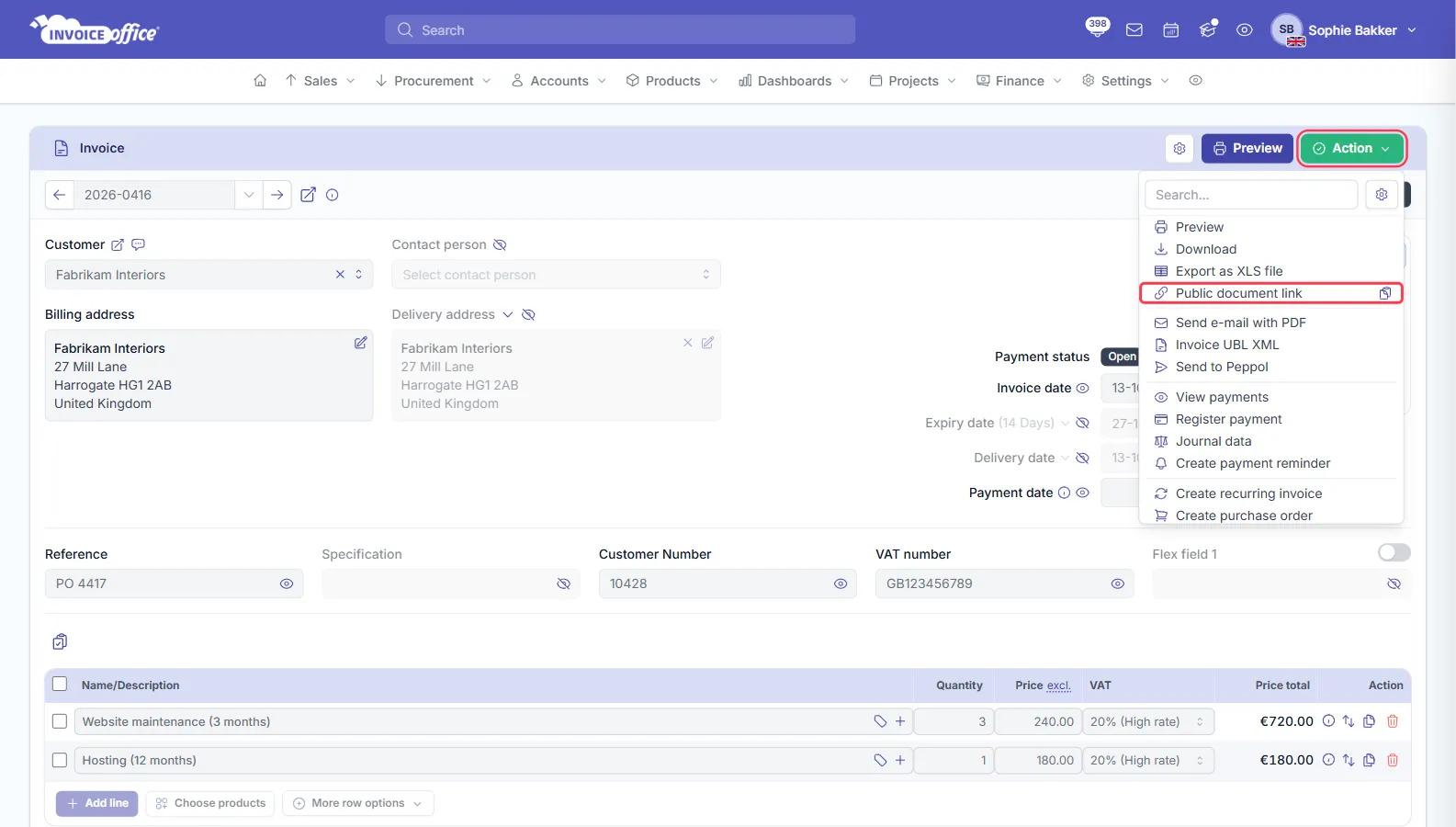Open VAT rate dropdown for Website maintenance
Image resolution: width=1456 pixels, height=827 pixels.
(x=1148, y=721)
